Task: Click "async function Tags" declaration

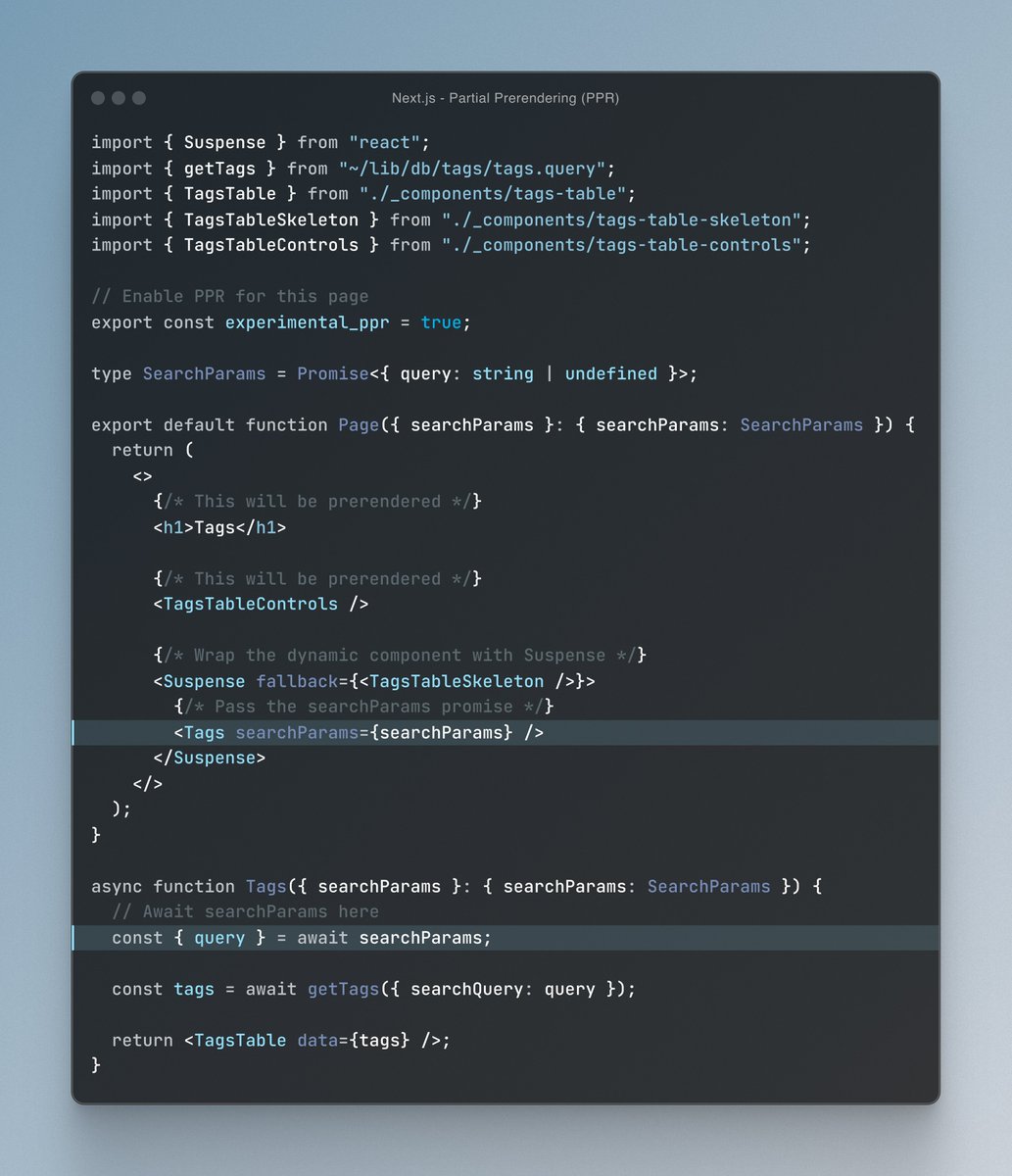Action: coord(189,886)
